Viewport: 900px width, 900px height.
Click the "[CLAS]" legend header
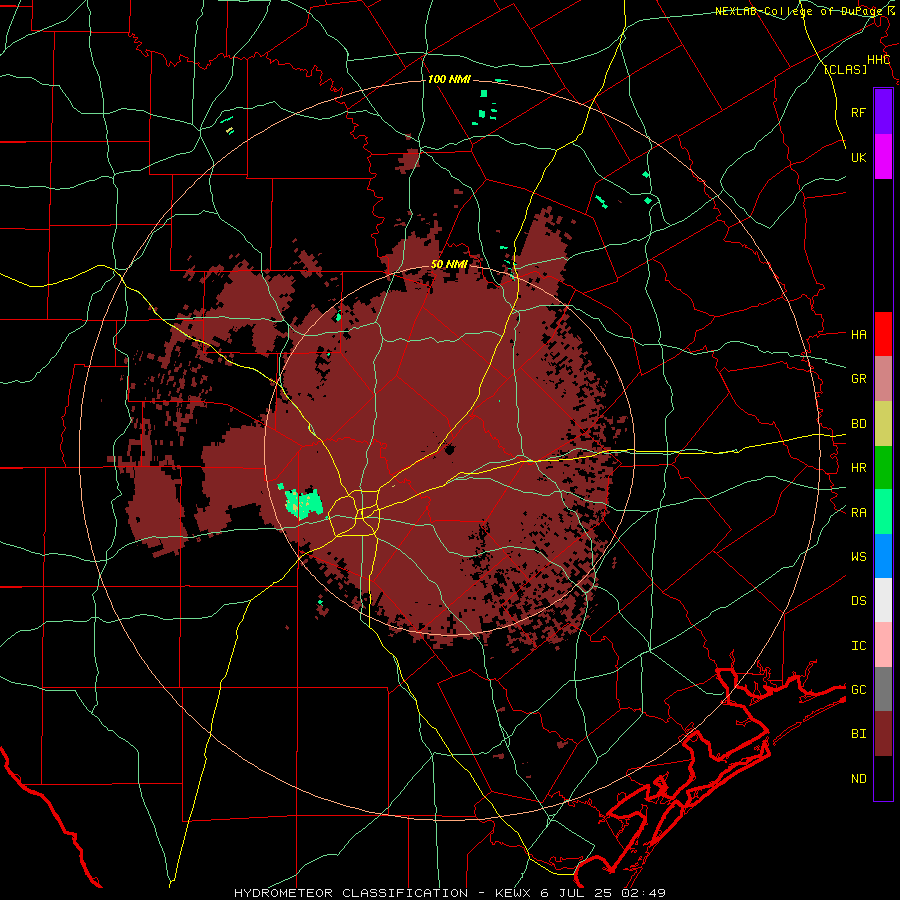point(845,69)
